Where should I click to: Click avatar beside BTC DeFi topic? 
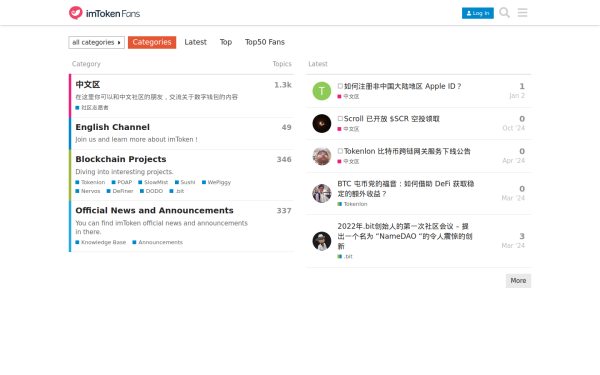pyautogui.click(x=321, y=193)
